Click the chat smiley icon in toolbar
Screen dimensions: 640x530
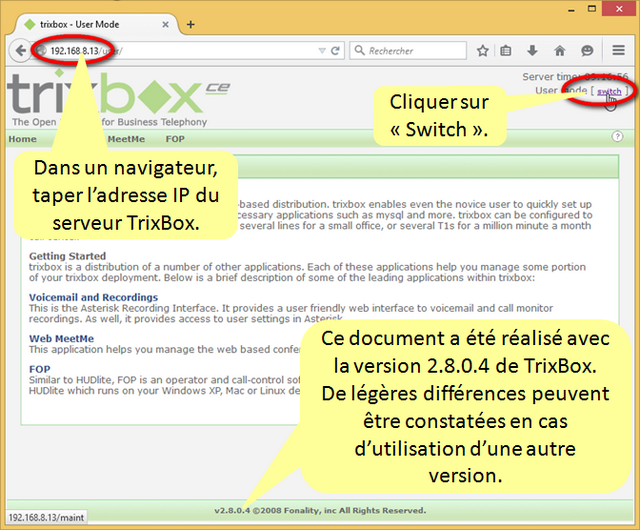pos(587,51)
